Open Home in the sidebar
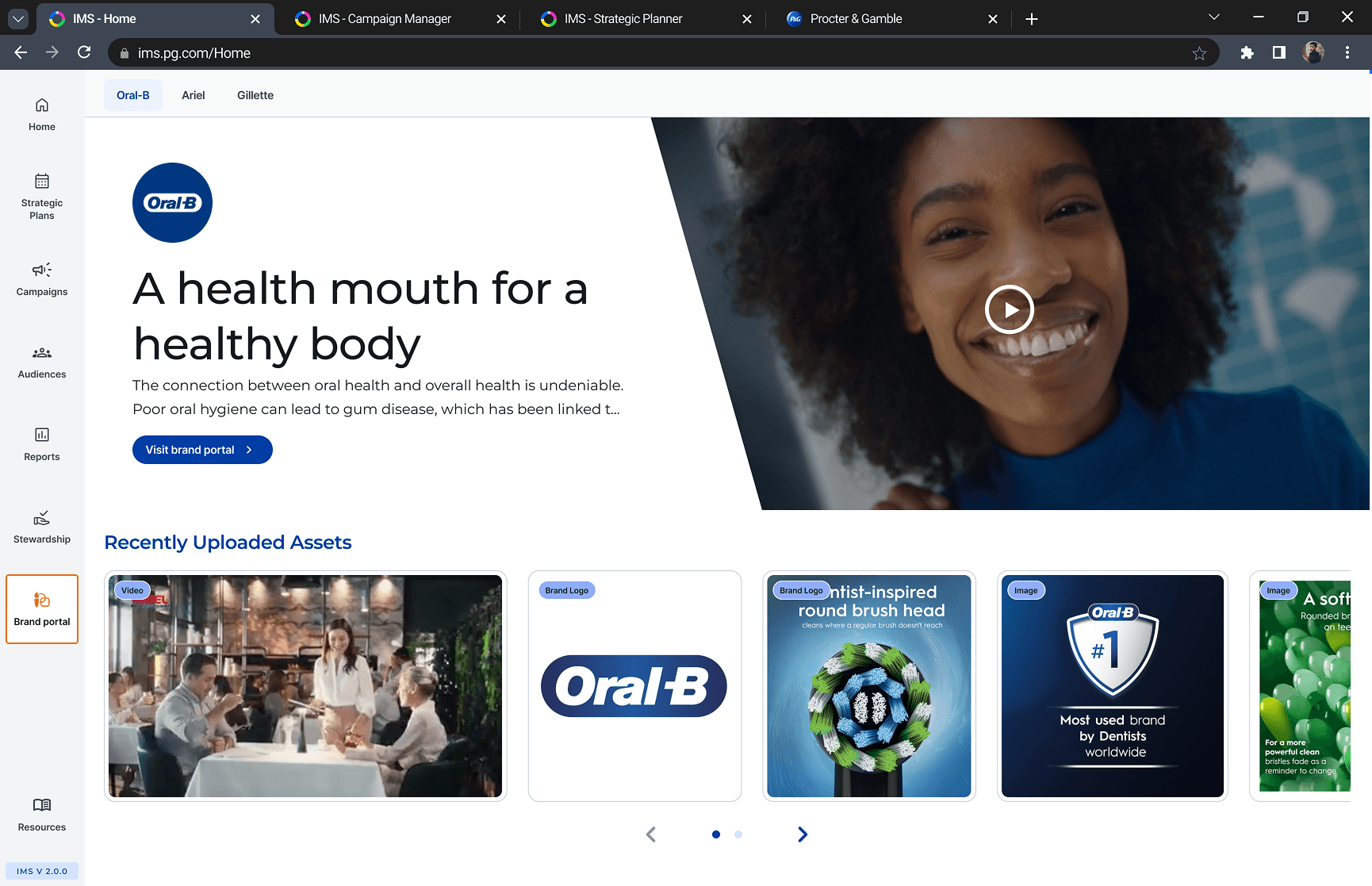This screenshot has width=1372, height=886. click(42, 114)
